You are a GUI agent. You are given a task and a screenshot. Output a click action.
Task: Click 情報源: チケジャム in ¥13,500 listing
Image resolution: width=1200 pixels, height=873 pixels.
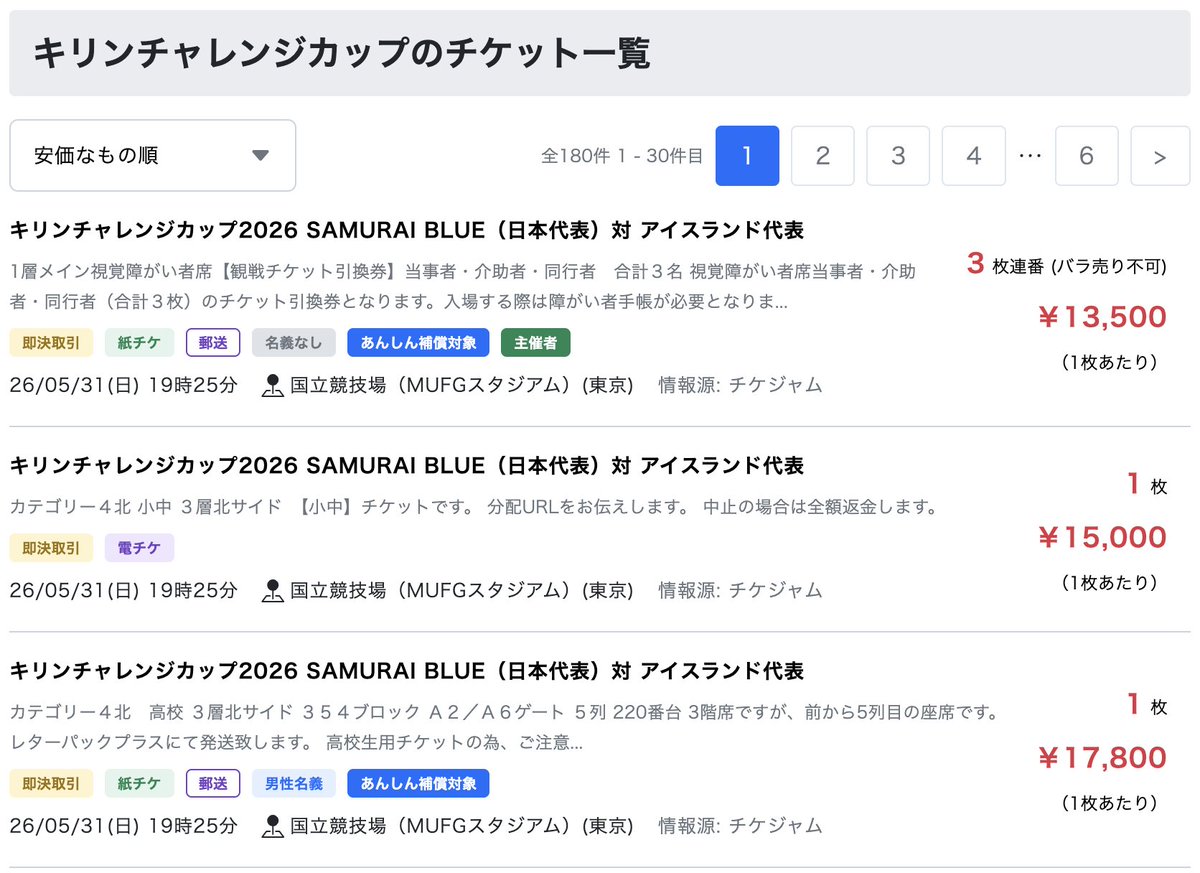[x=740, y=385]
